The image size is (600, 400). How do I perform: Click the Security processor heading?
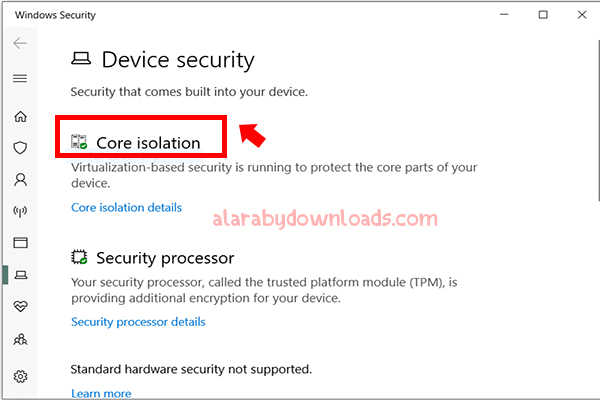pos(165,258)
